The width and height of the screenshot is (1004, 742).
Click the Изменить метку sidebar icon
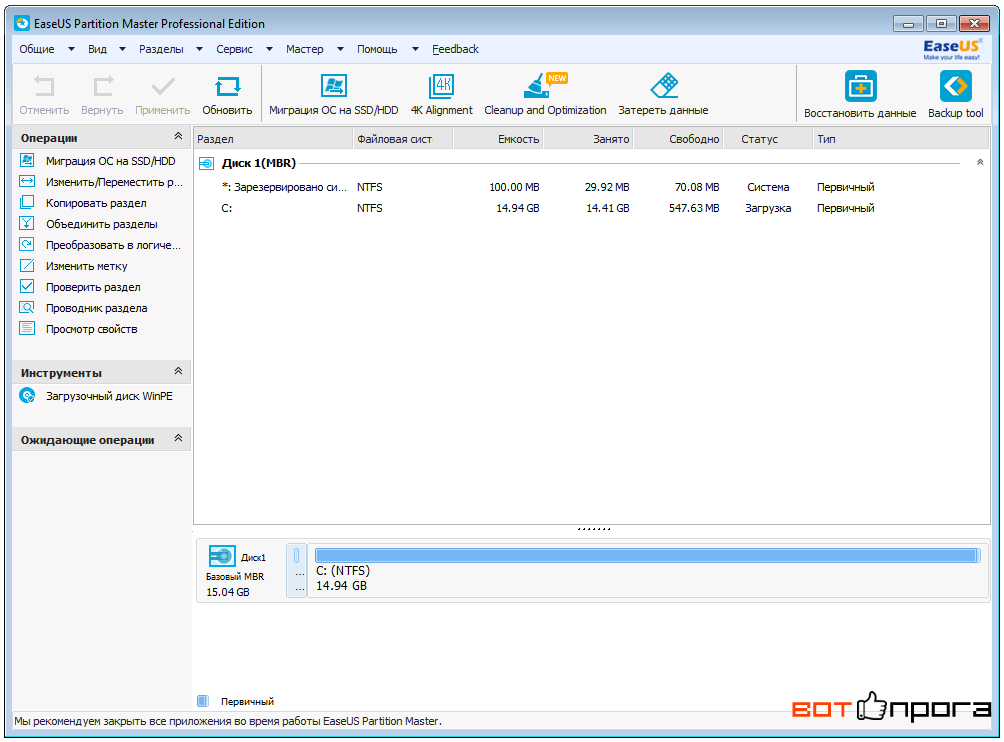pos(27,266)
